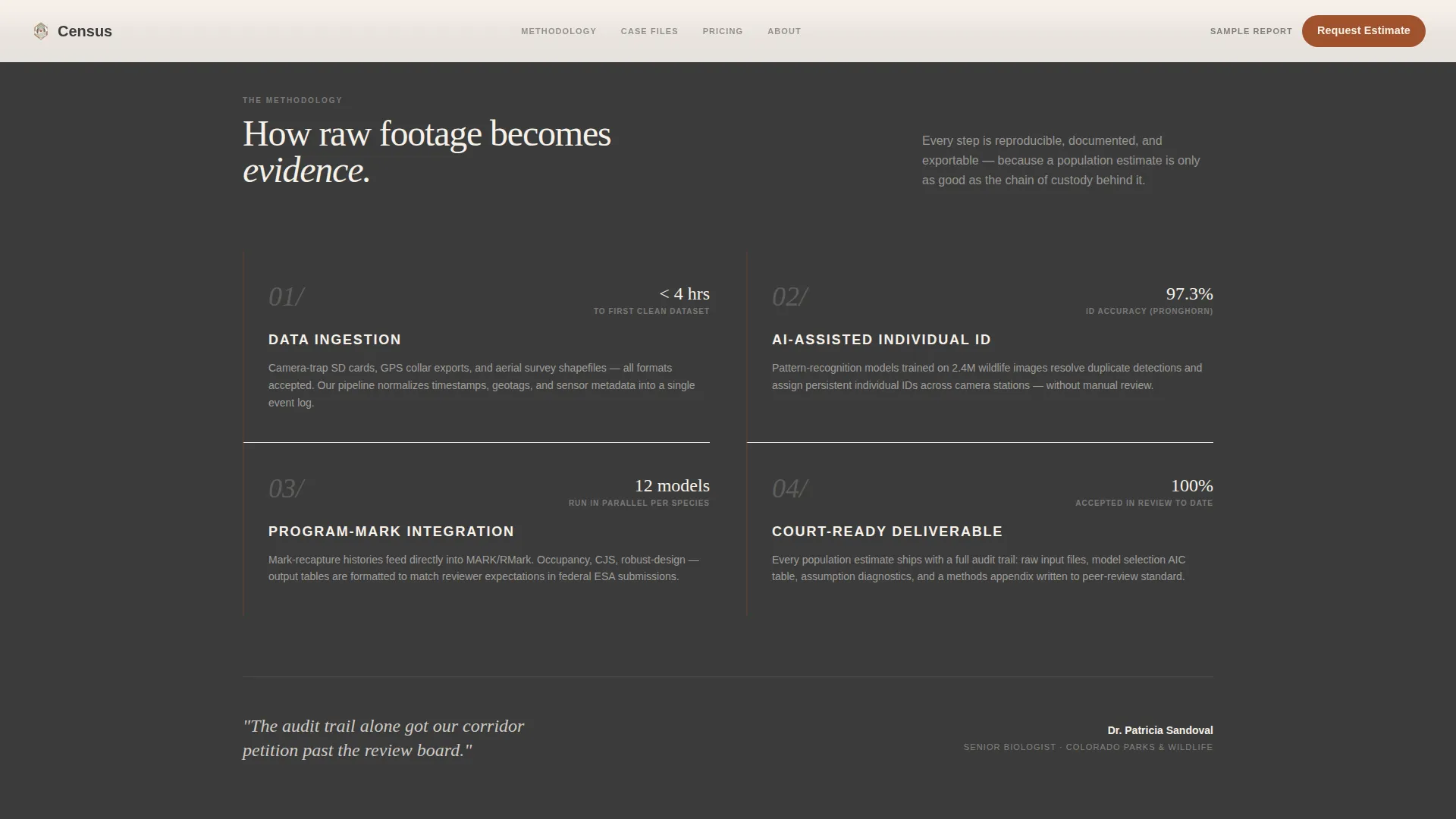Viewport: 1456px width, 819px height.
Task: Click 'To first clean dataset' label
Action: point(651,311)
